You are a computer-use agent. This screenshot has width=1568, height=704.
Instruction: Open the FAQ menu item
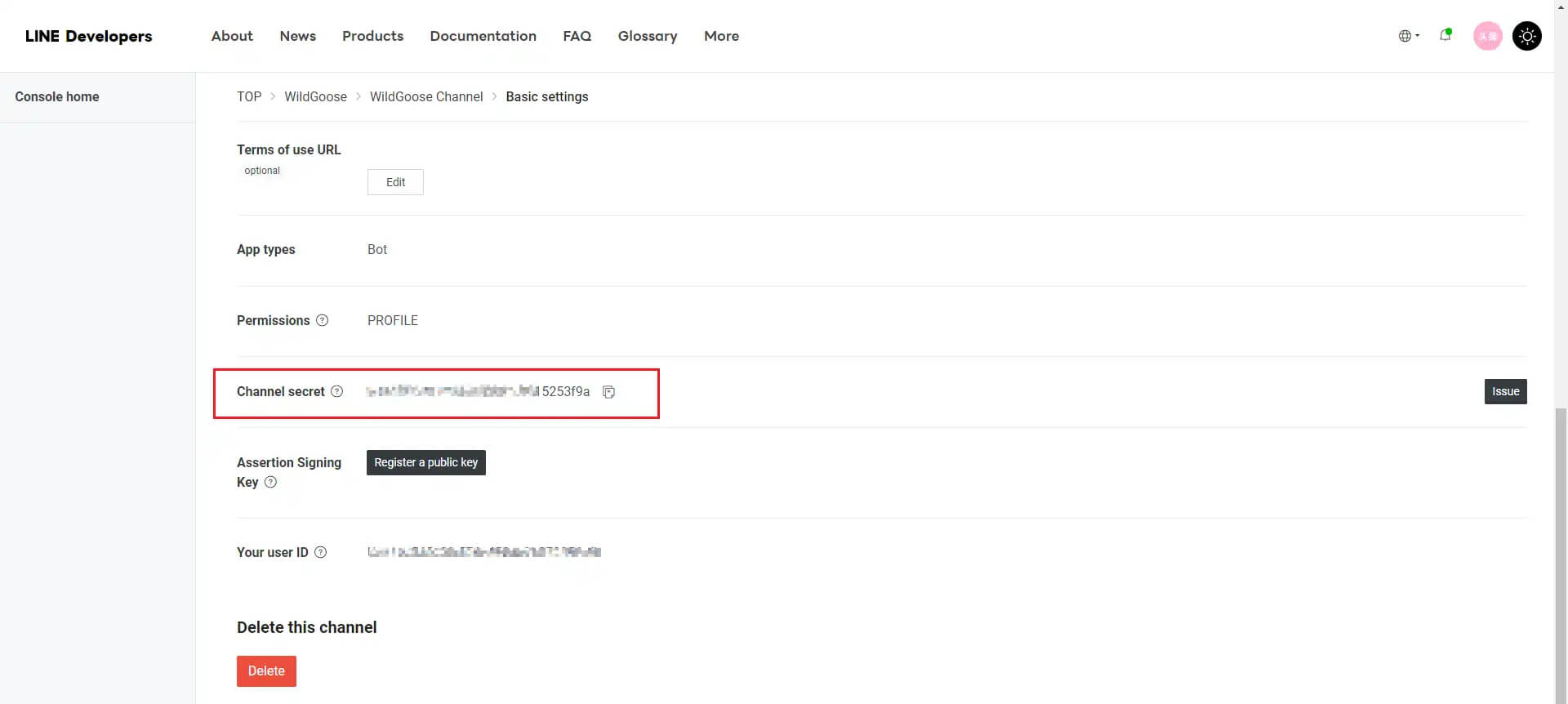point(577,36)
